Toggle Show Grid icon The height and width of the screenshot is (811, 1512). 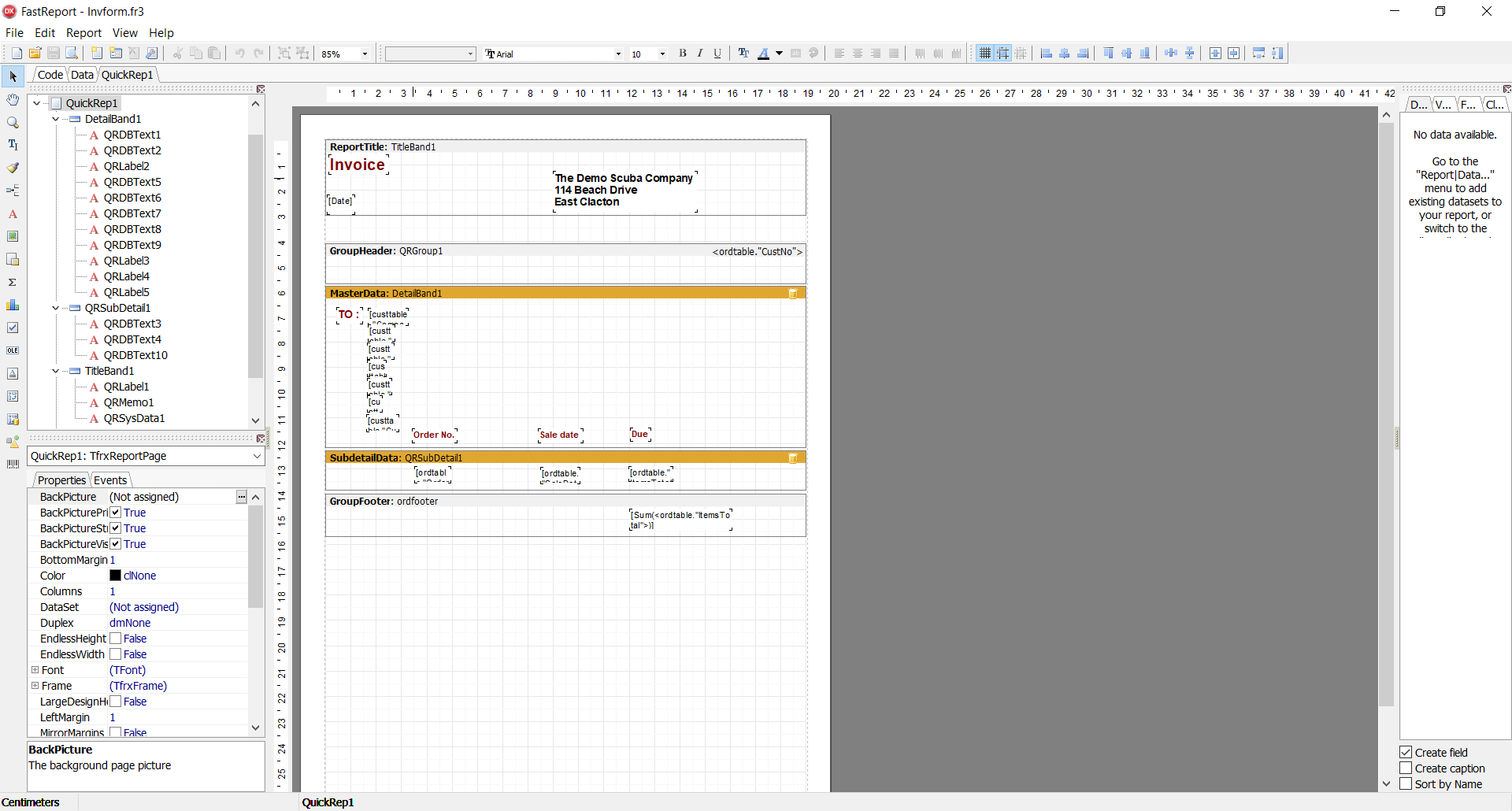coord(985,54)
